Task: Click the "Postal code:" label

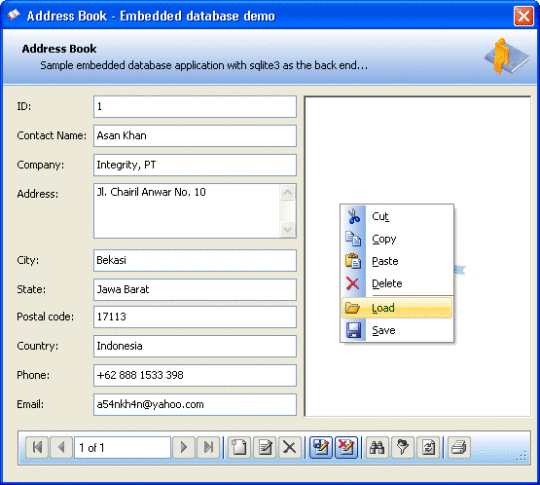Action: click(x=45, y=317)
